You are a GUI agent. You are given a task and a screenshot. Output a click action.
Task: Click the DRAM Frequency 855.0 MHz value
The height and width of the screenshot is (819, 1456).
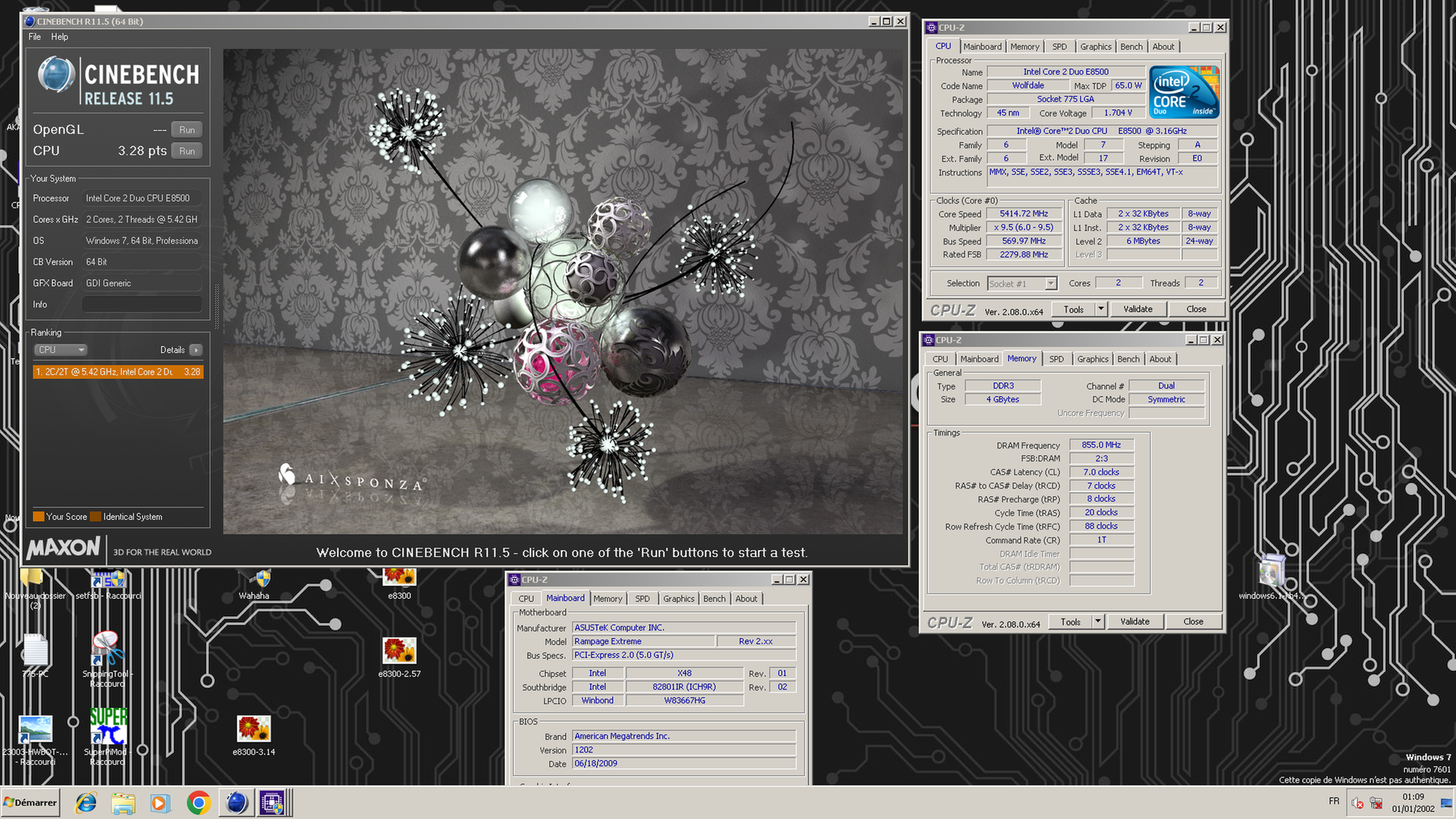pyautogui.click(x=1101, y=445)
